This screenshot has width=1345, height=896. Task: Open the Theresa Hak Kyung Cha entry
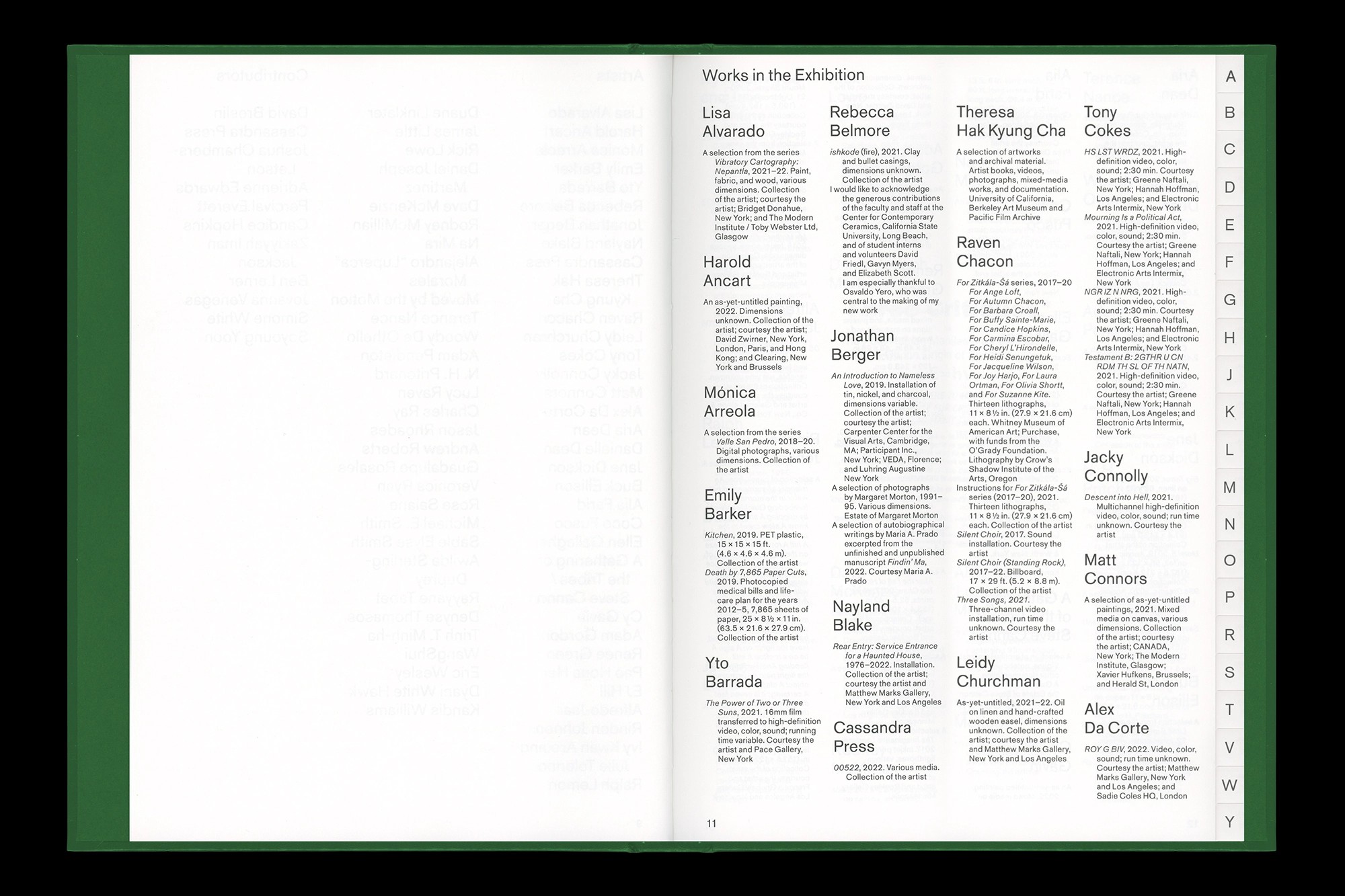pyautogui.click(x=1011, y=121)
